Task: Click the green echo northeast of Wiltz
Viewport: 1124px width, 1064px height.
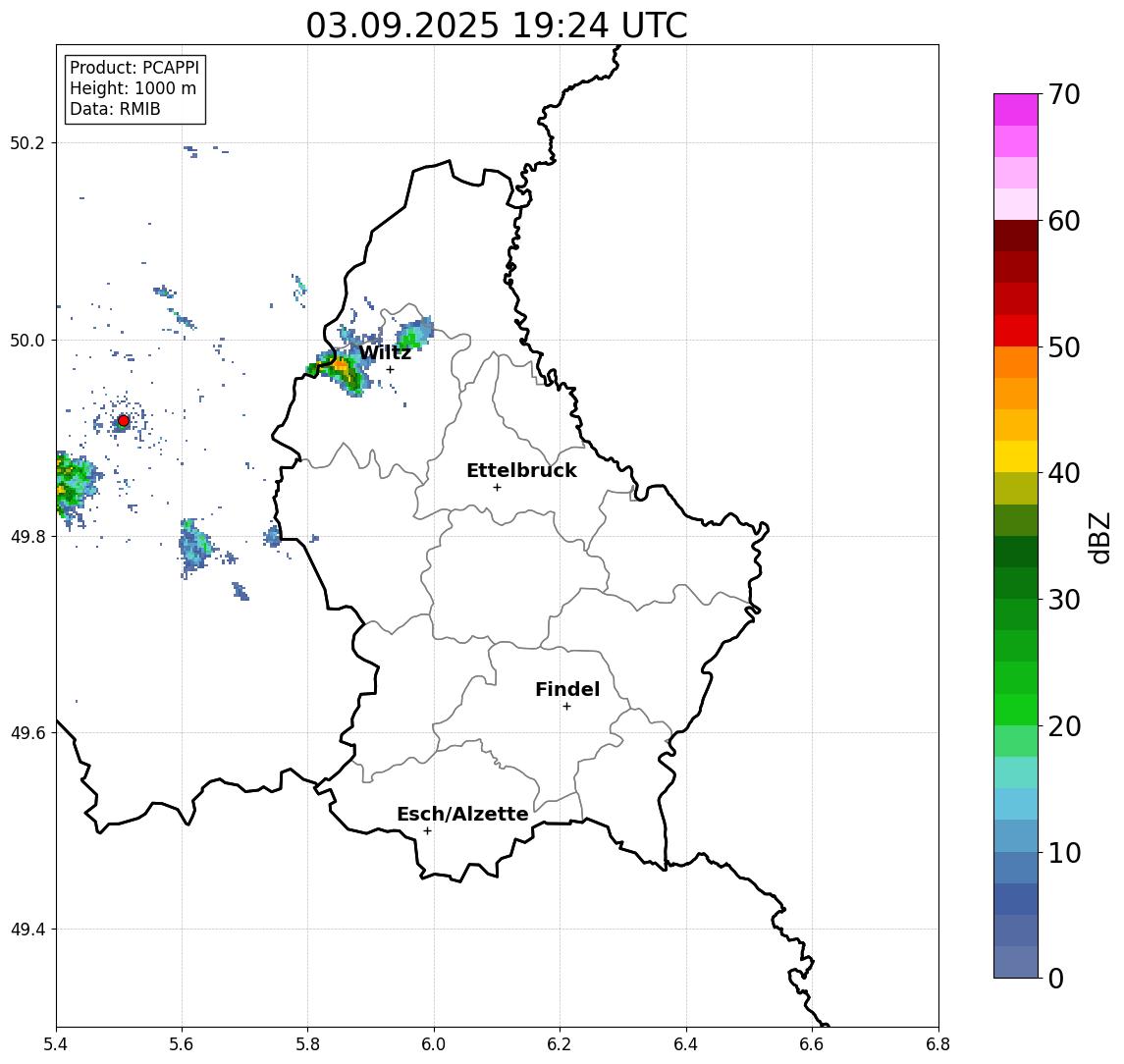Action: [415, 334]
